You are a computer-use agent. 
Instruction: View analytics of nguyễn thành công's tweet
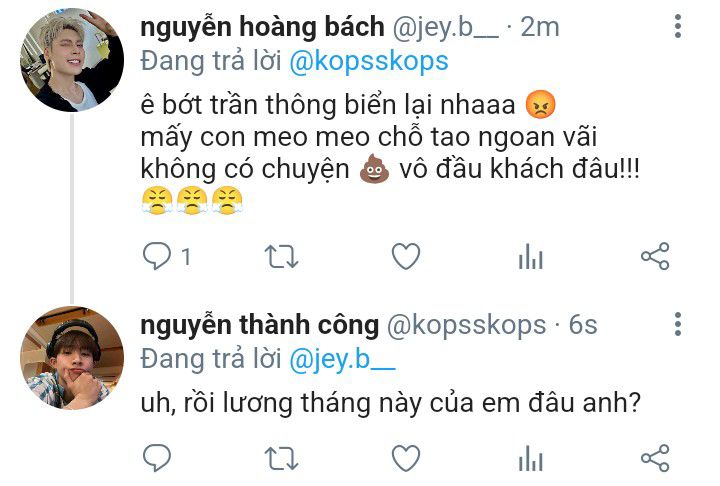531,458
